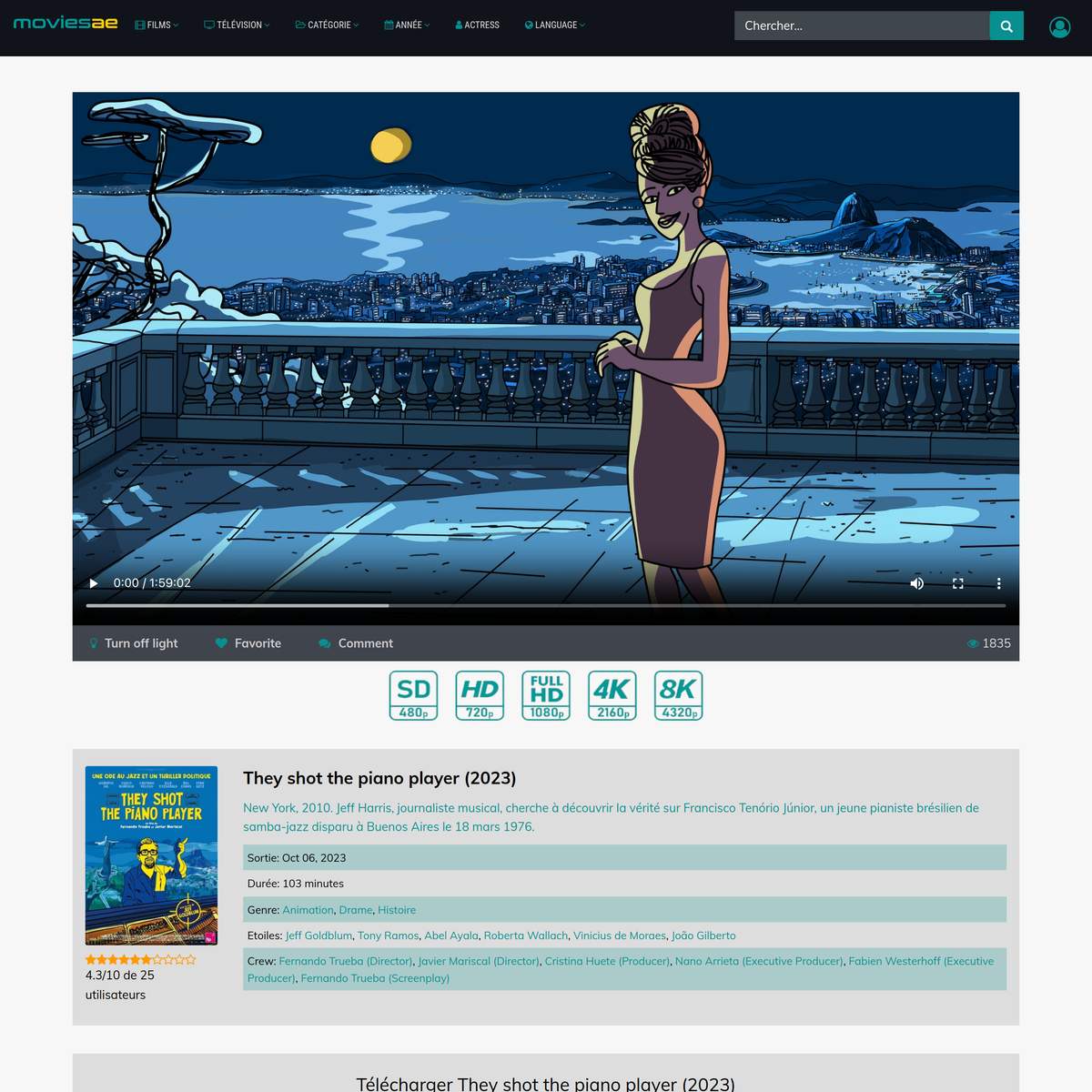1092x1092 pixels.
Task: Click the movie title They shot the piano player (2023)
Action: point(379,778)
